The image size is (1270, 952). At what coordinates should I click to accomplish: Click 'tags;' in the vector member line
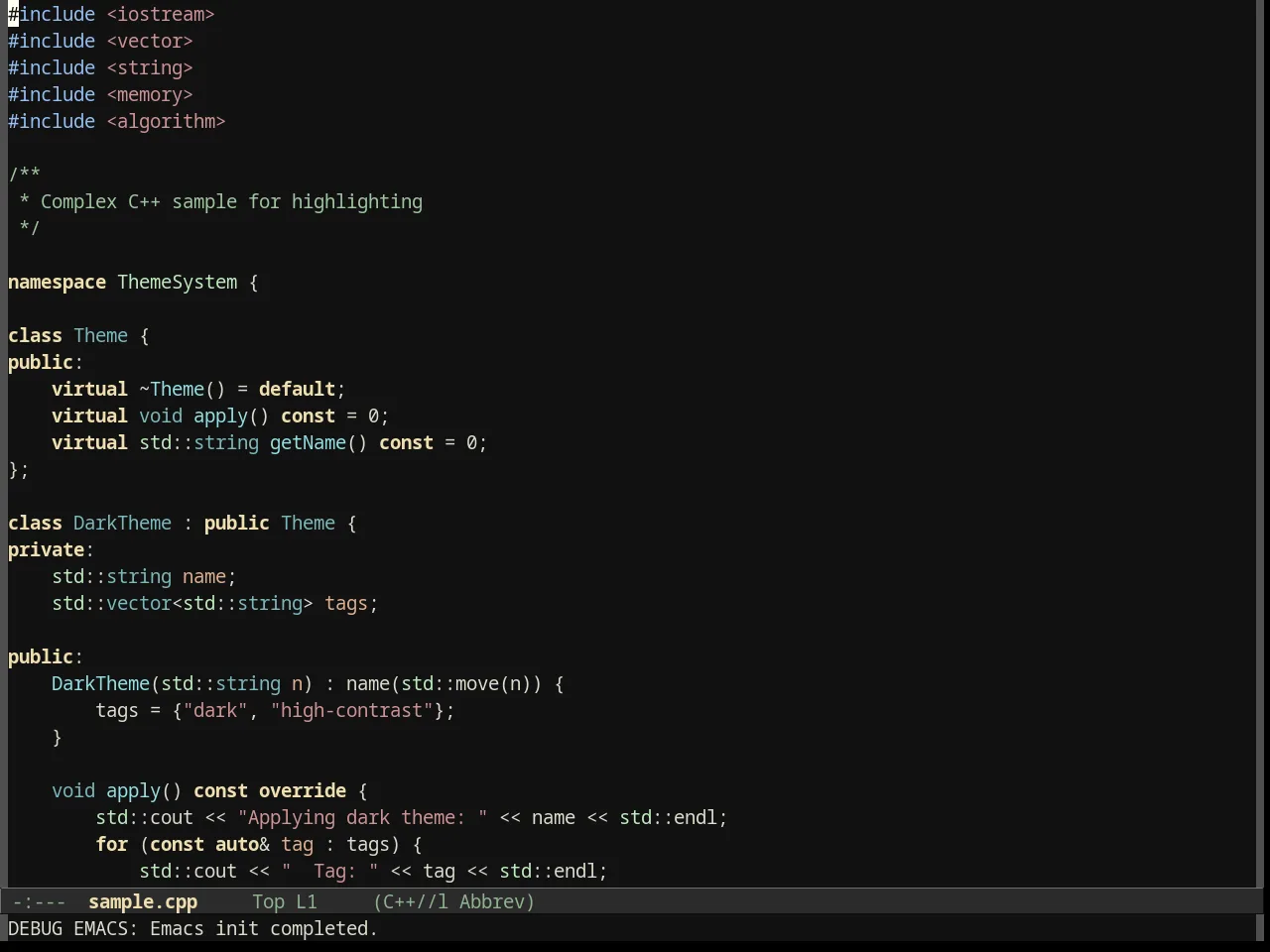(x=351, y=603)
